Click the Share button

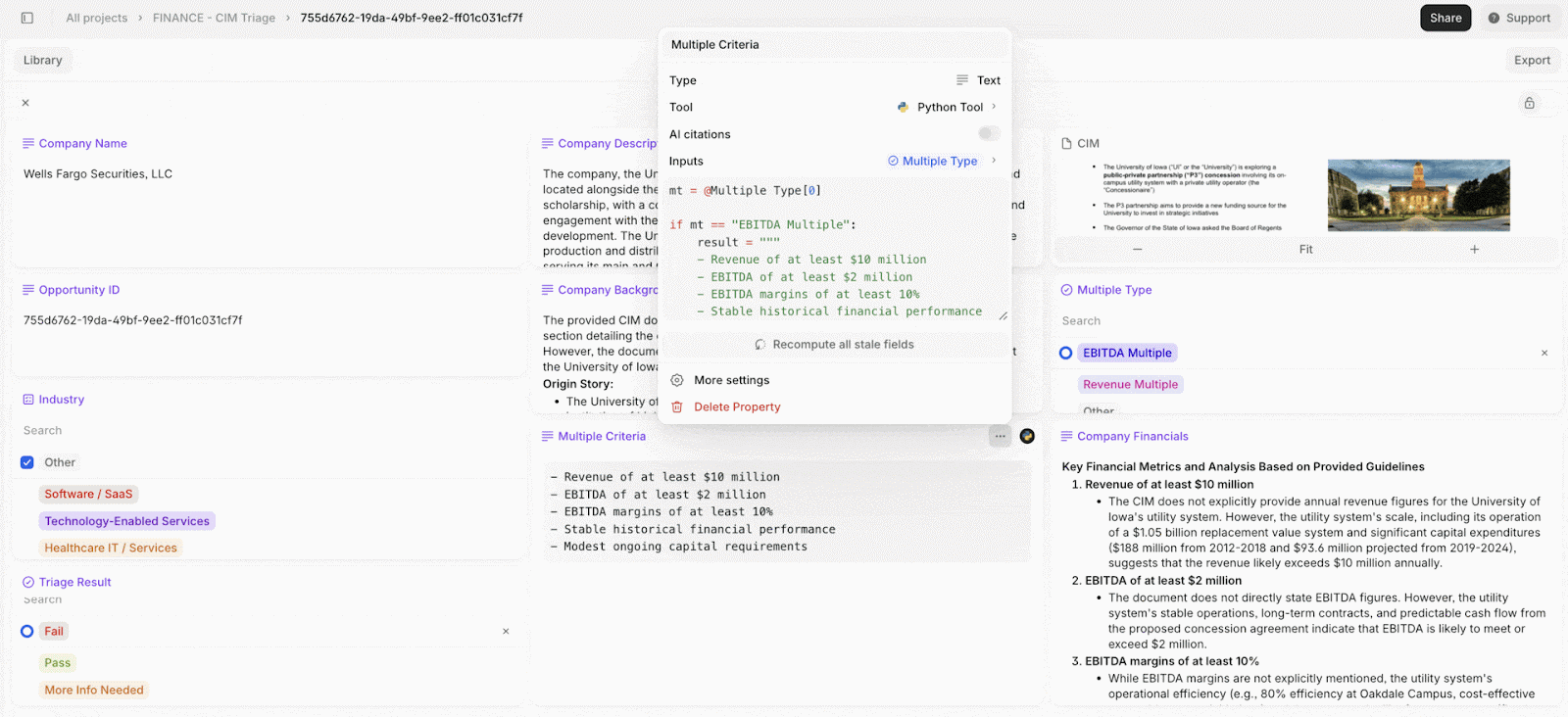click(x=1445, y=18)
